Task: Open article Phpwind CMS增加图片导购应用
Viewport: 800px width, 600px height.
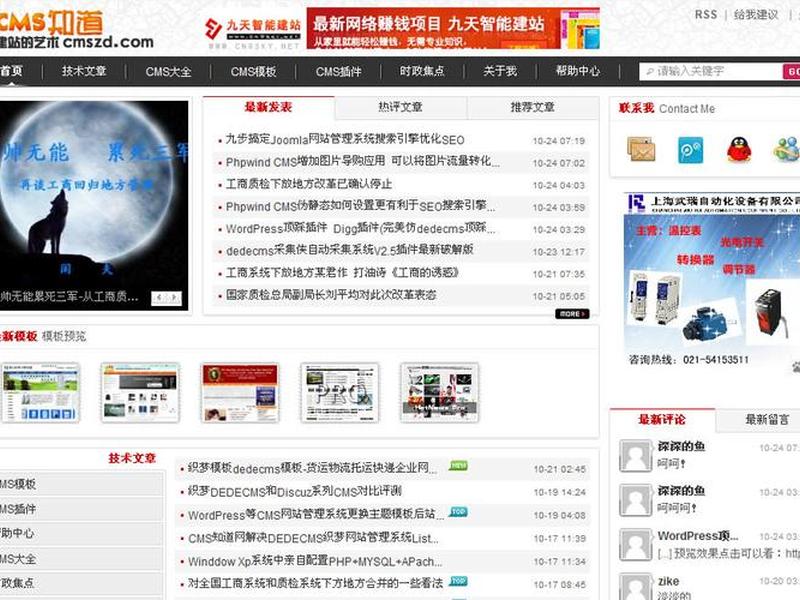Action: click(363, 162)
